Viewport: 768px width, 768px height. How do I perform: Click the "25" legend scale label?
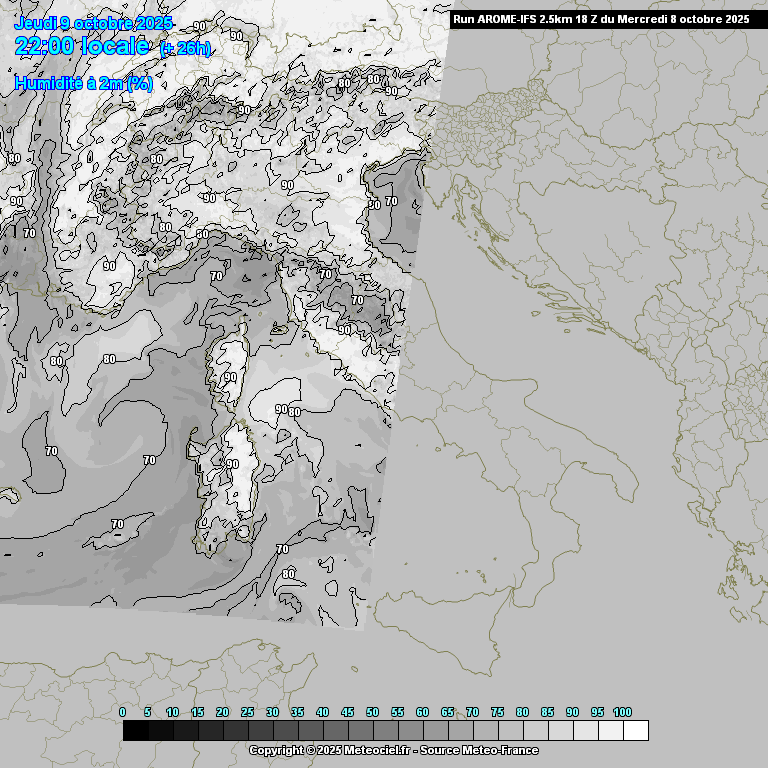[x=247, y=712]
